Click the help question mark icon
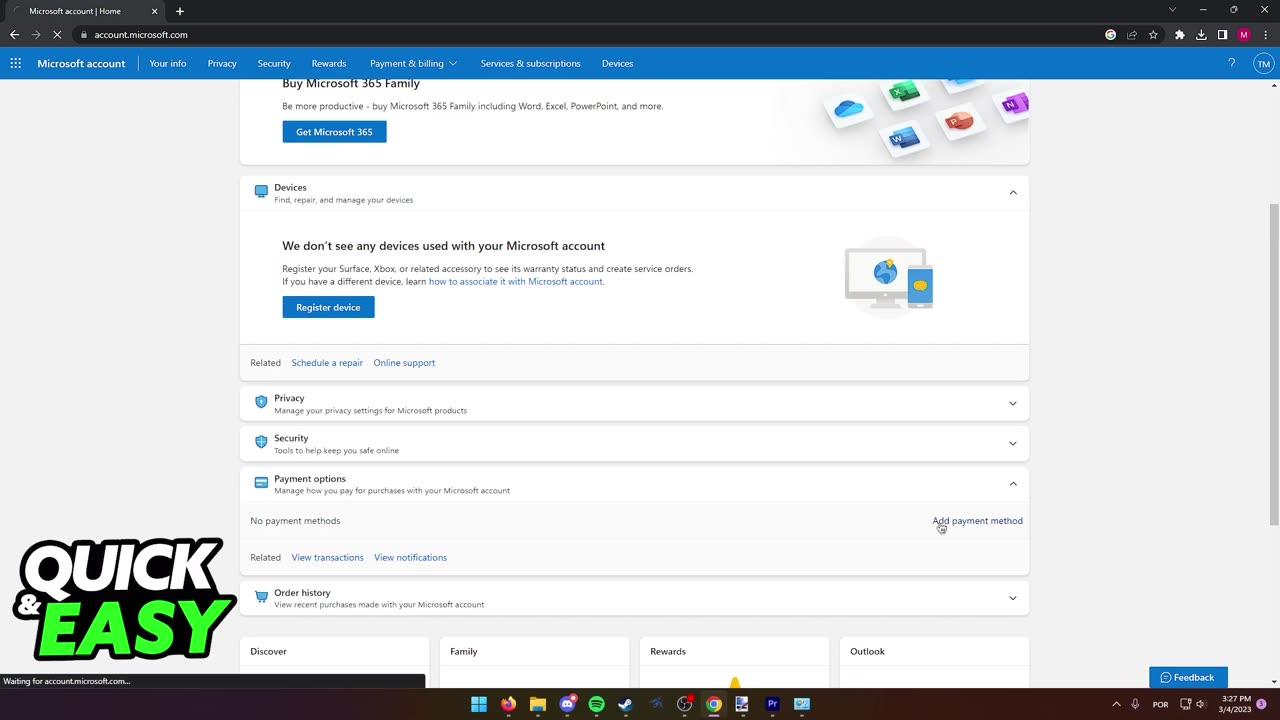 (1231, 63)
